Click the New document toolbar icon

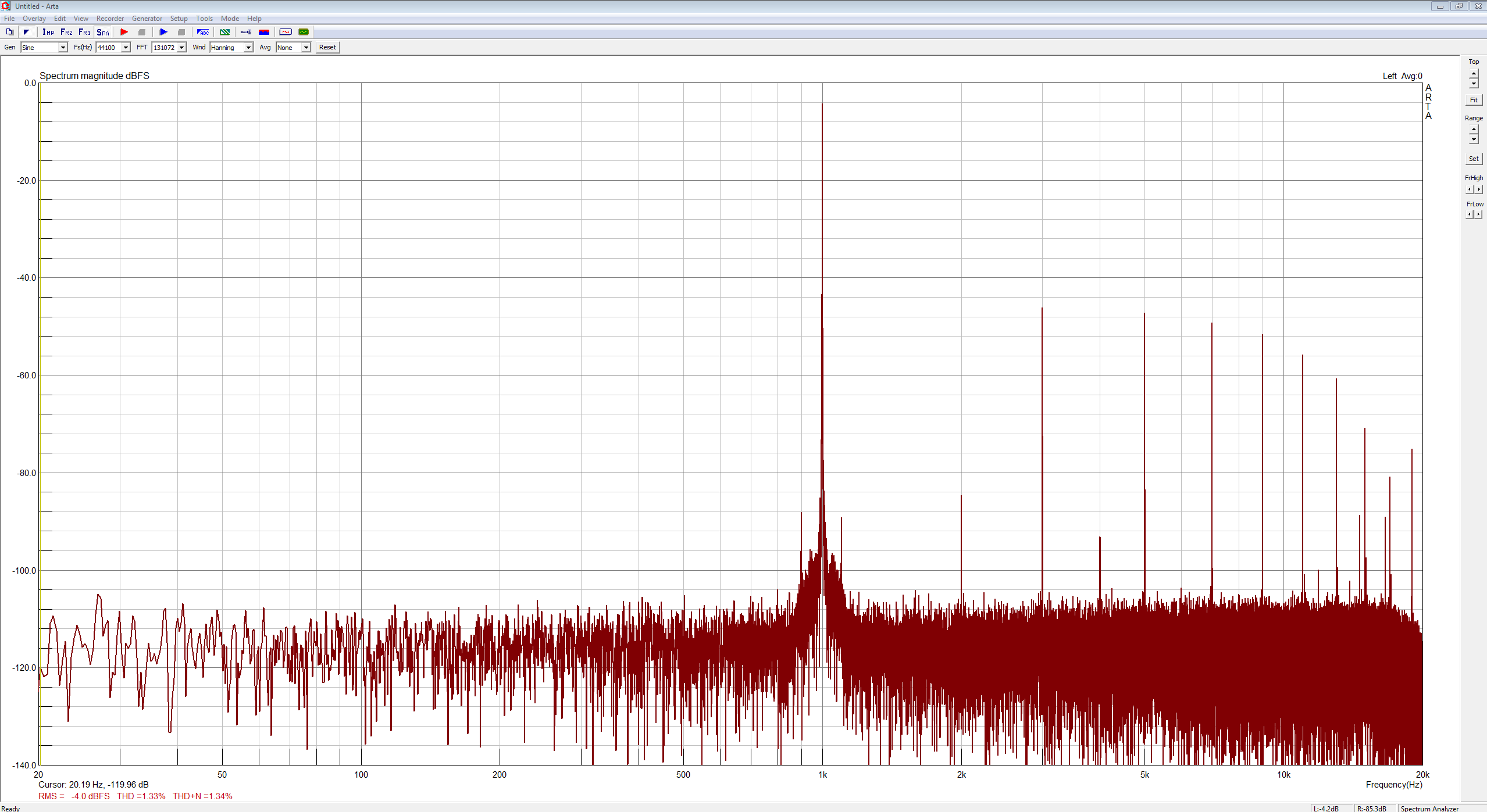(x=10, y=32)
